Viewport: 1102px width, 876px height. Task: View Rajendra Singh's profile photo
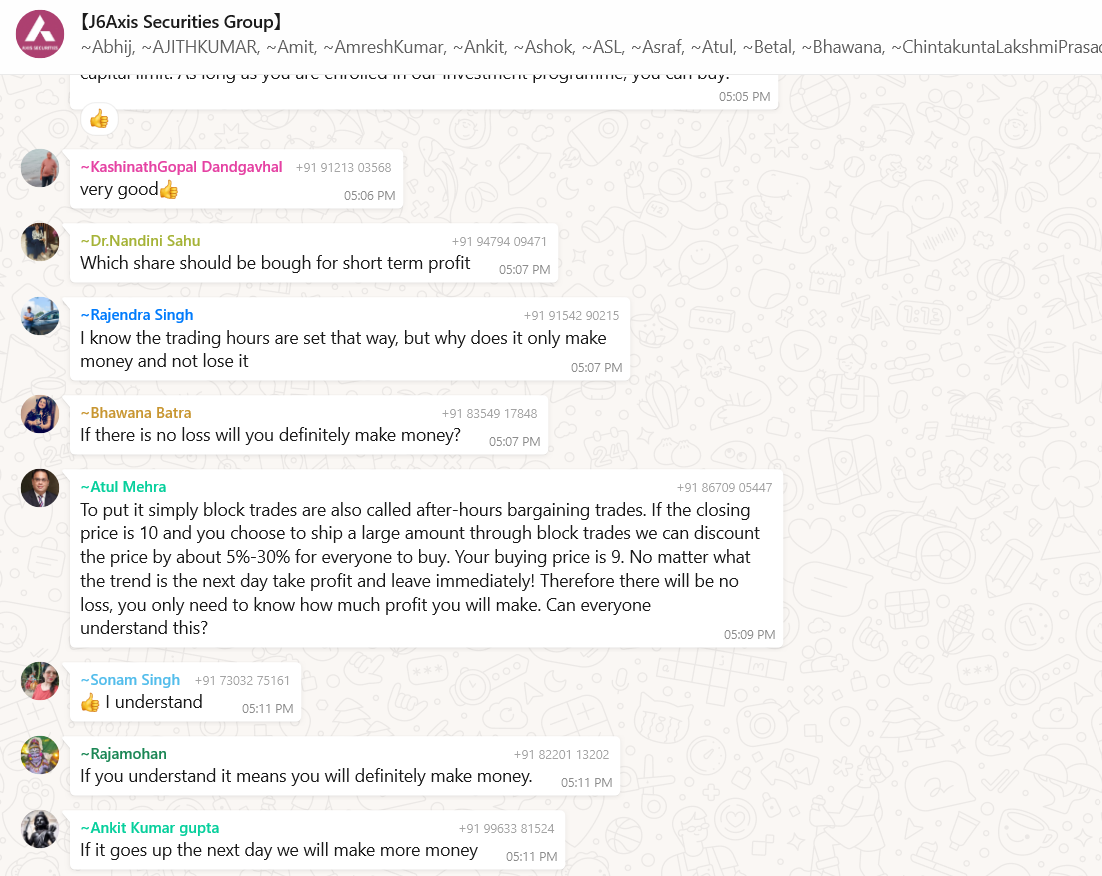click(x=40, y=316)
